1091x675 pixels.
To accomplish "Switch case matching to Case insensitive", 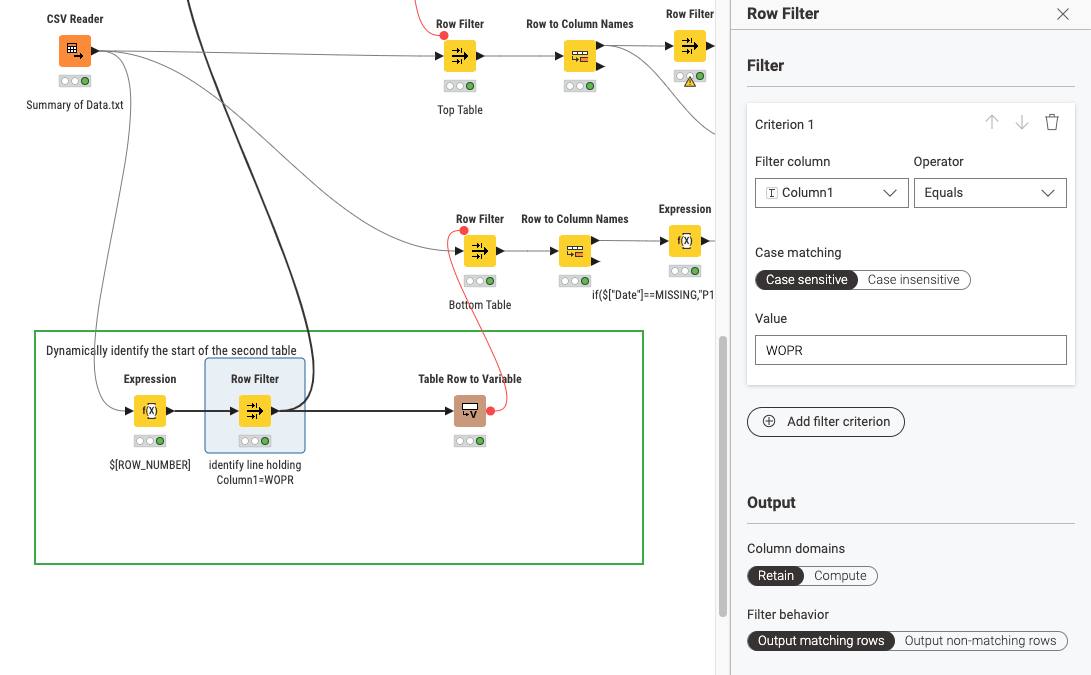I will 913,280.
